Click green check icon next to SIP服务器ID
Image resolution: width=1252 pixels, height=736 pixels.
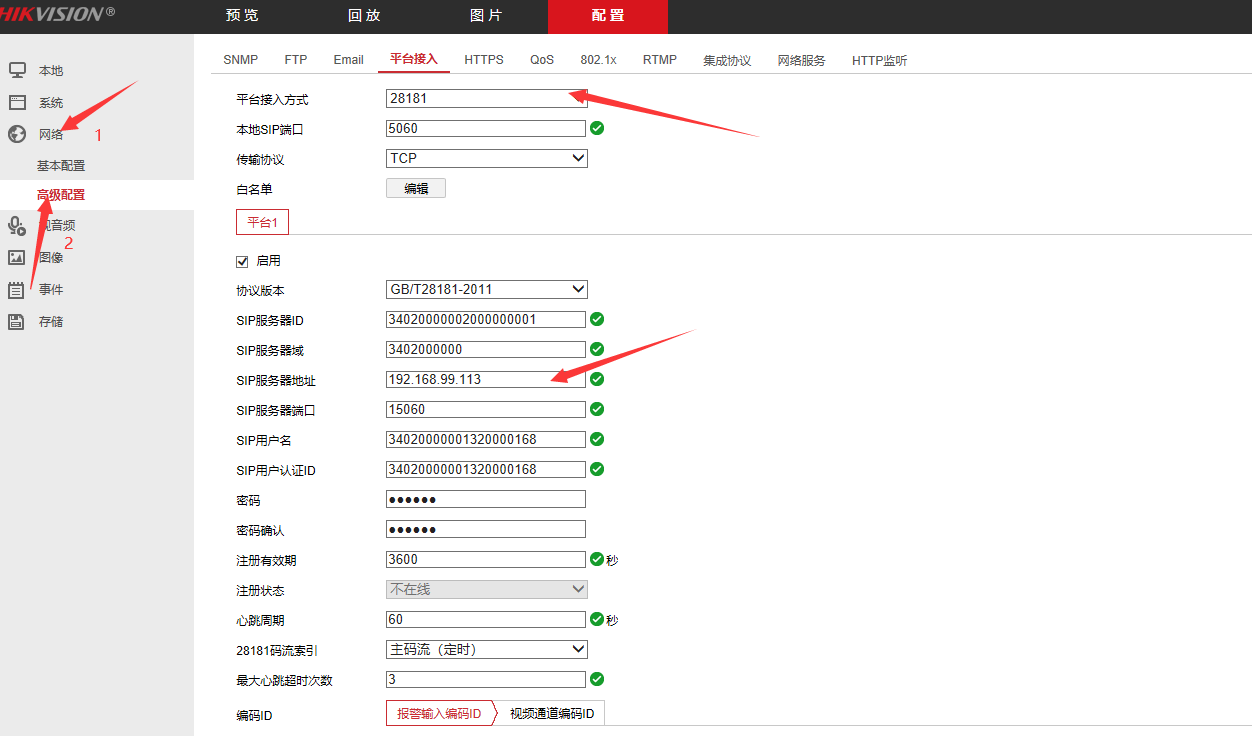click(597, 319)
